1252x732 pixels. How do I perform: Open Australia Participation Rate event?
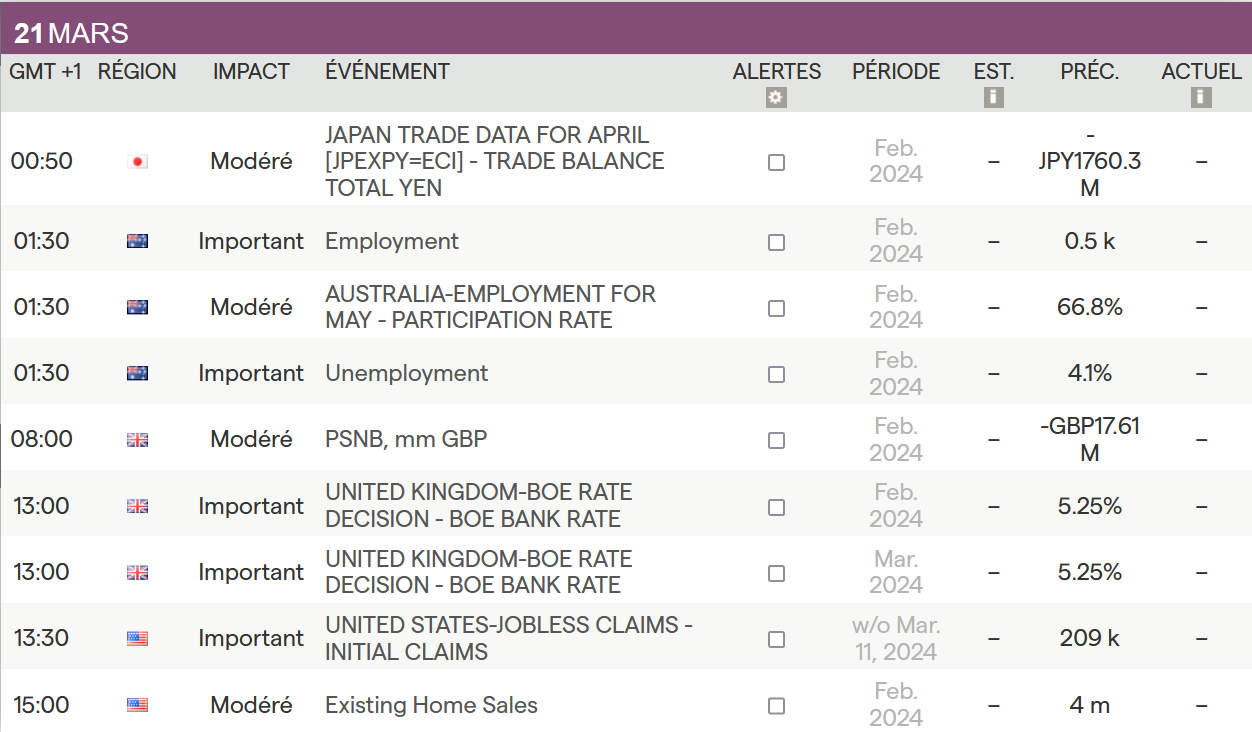point(490,307)
